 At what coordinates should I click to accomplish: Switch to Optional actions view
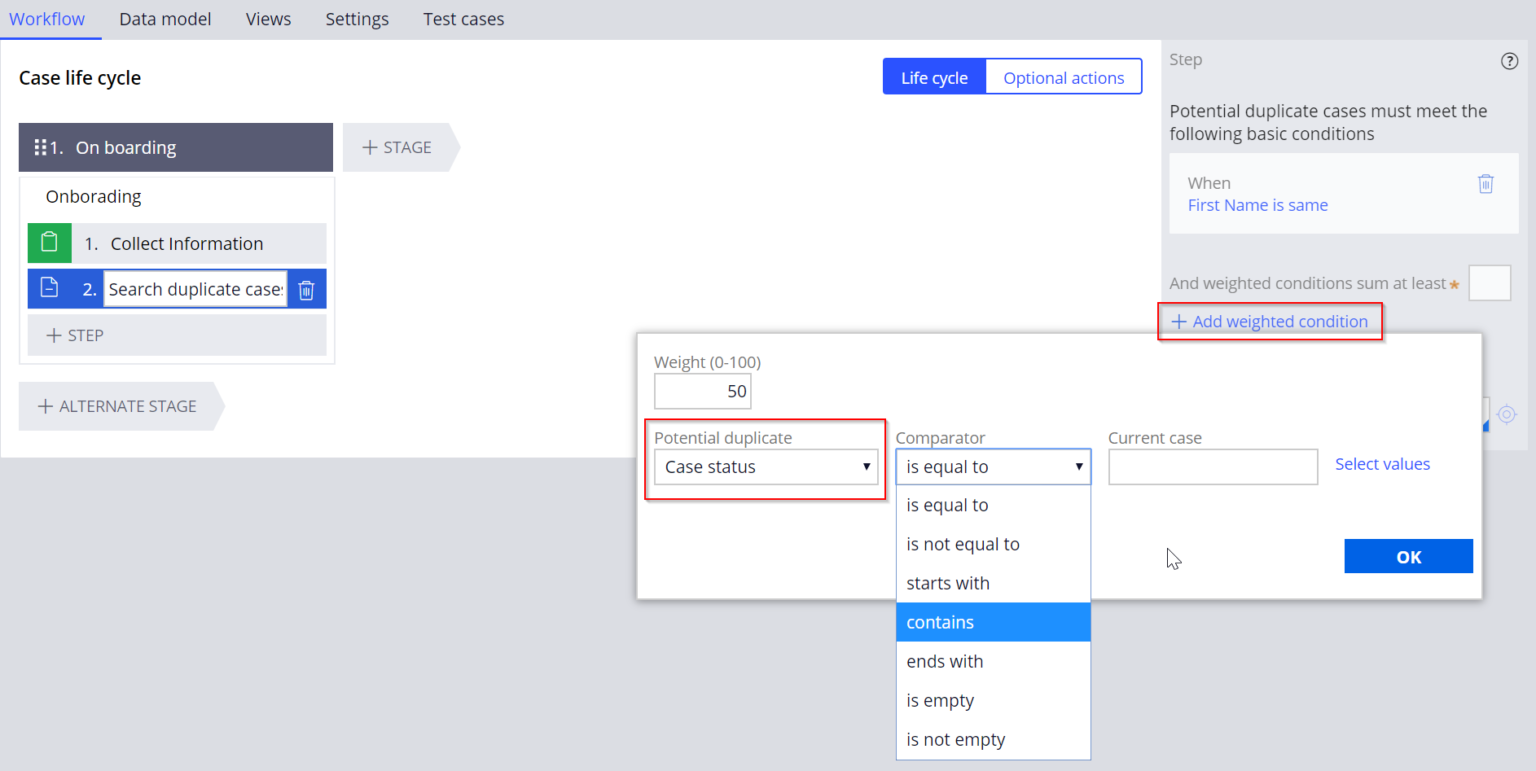pyautogui.click(x=1063, y=77)
